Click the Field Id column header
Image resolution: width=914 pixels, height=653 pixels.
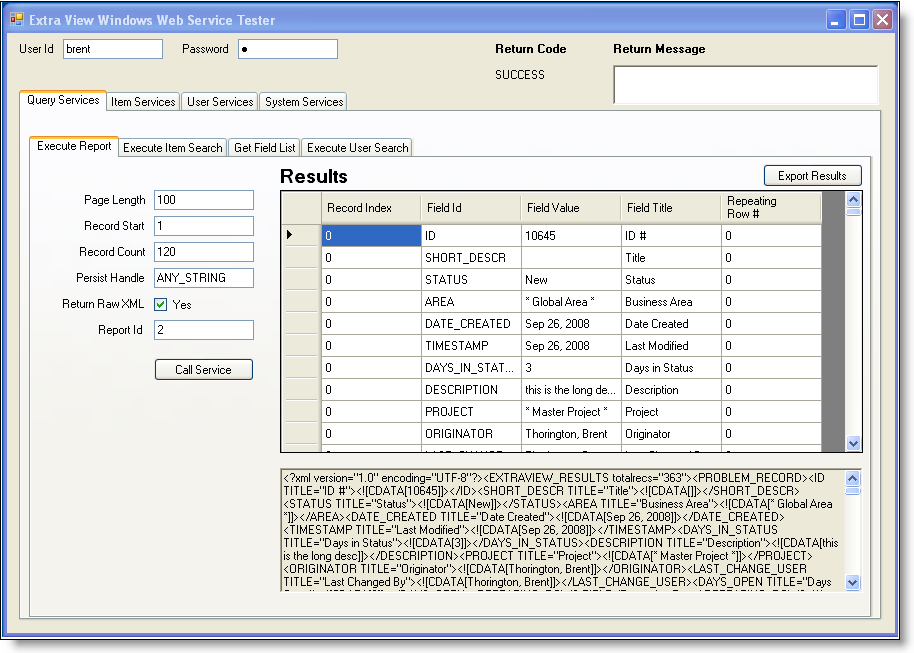click(x=470, y=208)
